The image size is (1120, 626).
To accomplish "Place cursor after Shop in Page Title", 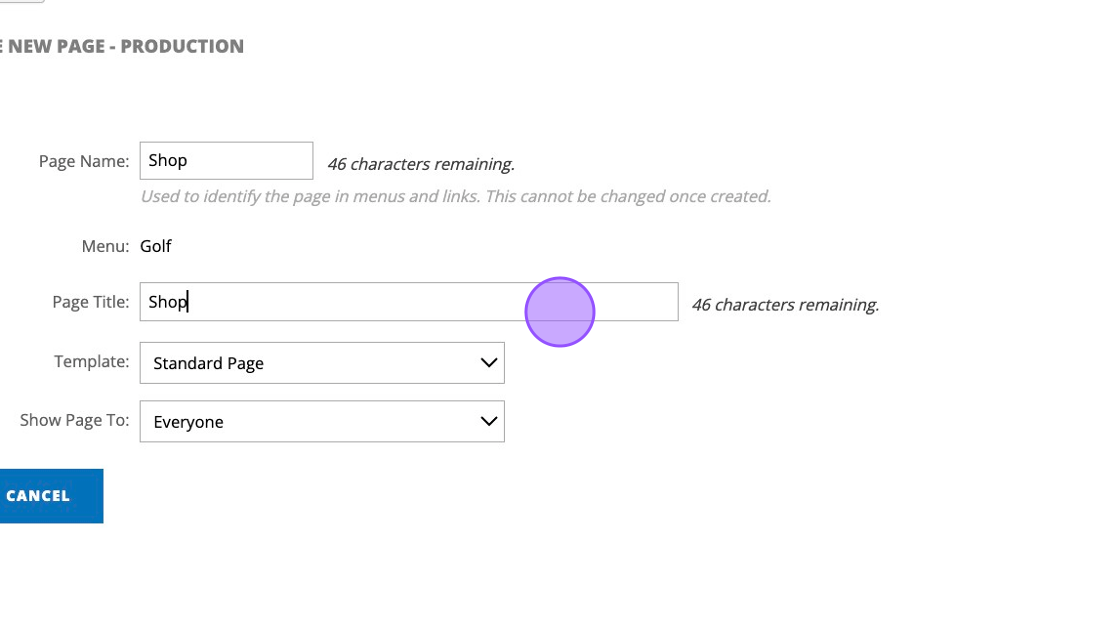I will pos(189,302).
